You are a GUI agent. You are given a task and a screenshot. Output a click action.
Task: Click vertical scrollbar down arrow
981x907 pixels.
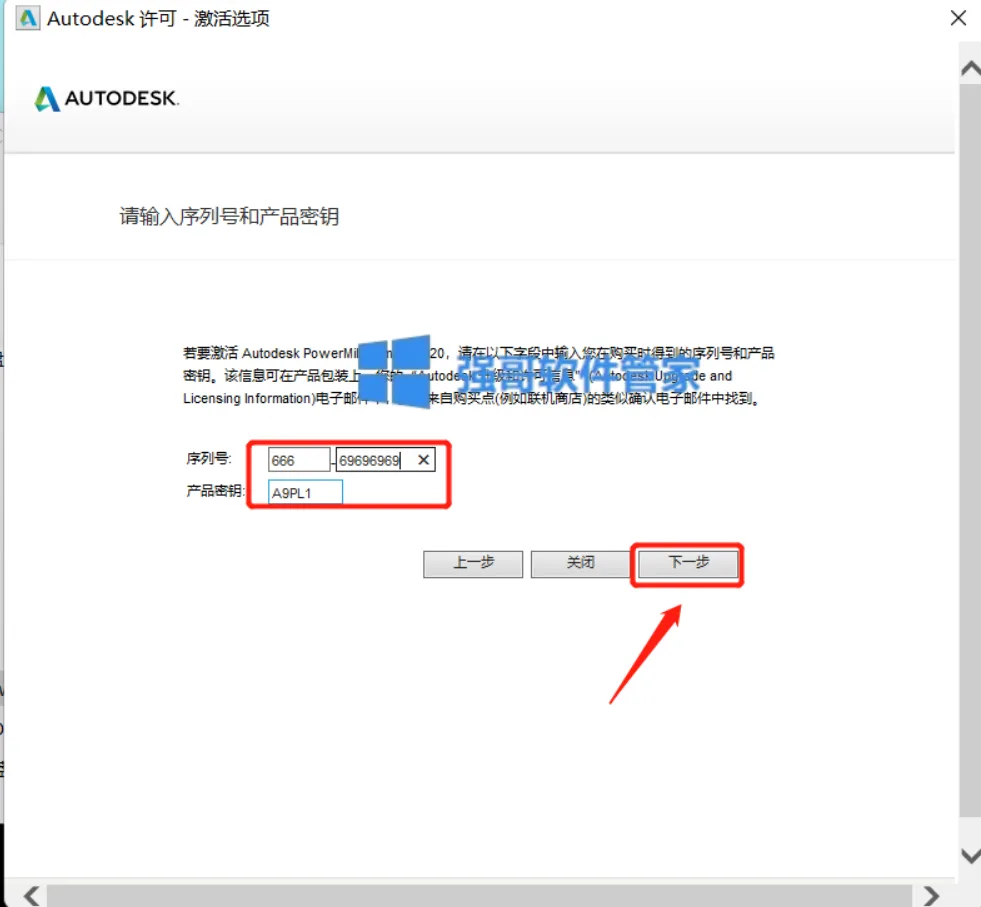click(970, 855)
